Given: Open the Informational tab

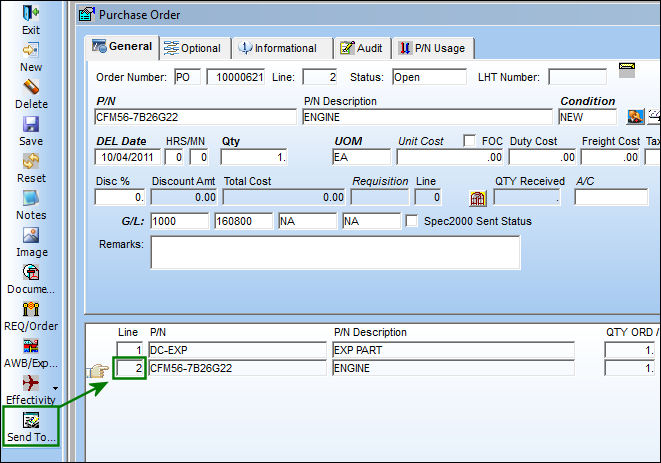Looking at the screenshot, I should (x=281, y=48).
